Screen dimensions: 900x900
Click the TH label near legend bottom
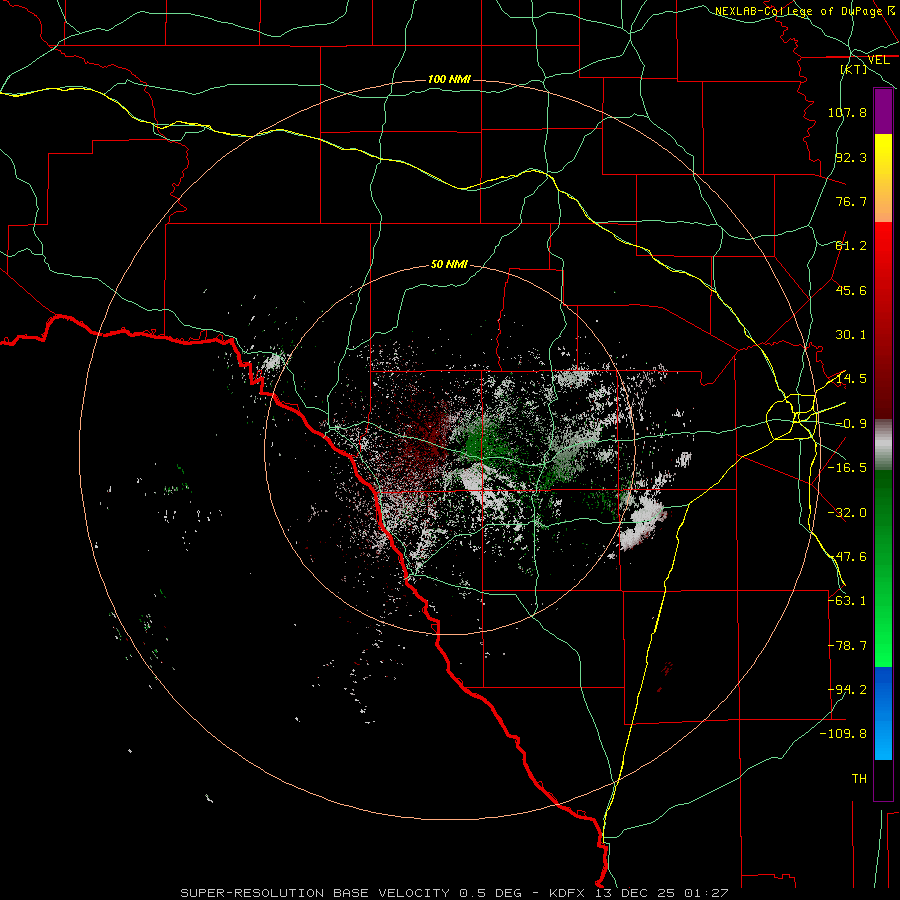click(859, 779)
